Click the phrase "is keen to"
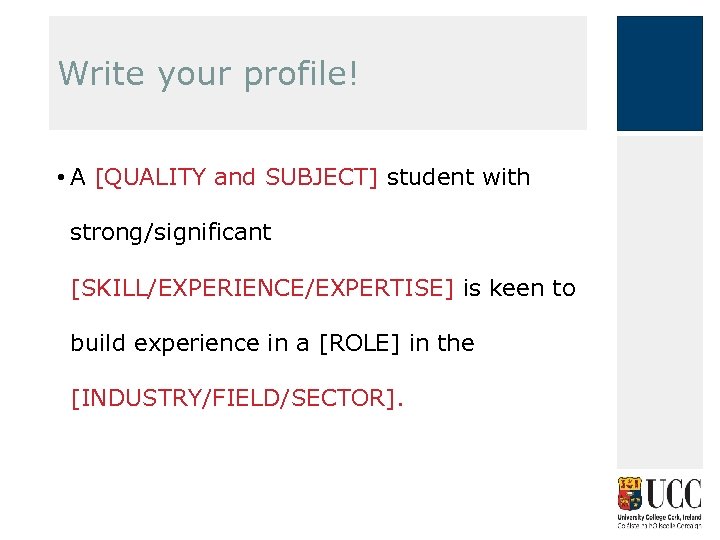 (x=519, y=288)
